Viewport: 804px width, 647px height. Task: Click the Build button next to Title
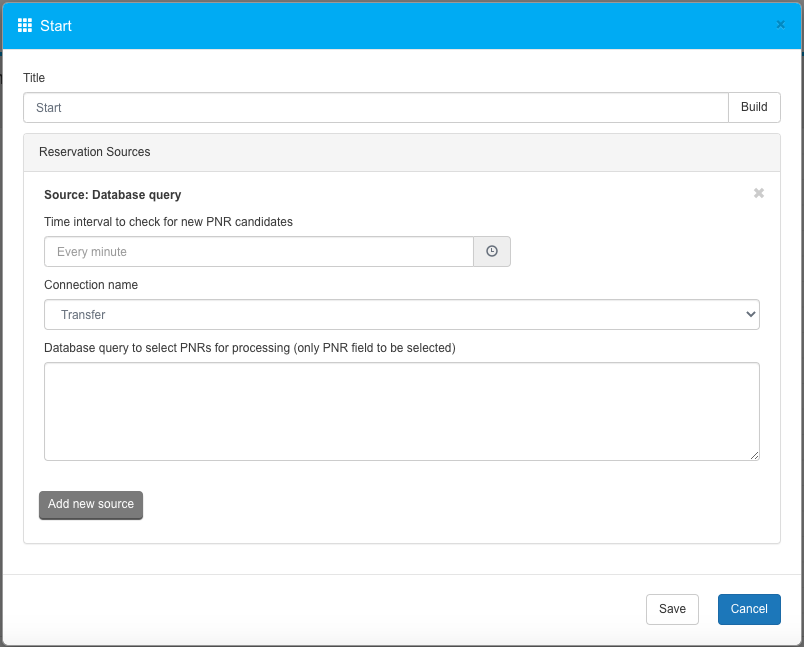[754, 108]
